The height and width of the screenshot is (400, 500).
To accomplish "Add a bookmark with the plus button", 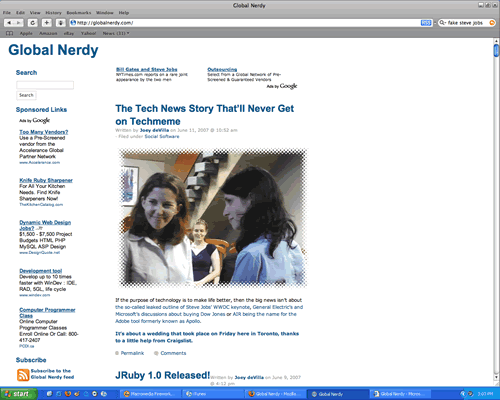I will click(x=47, y=23).
